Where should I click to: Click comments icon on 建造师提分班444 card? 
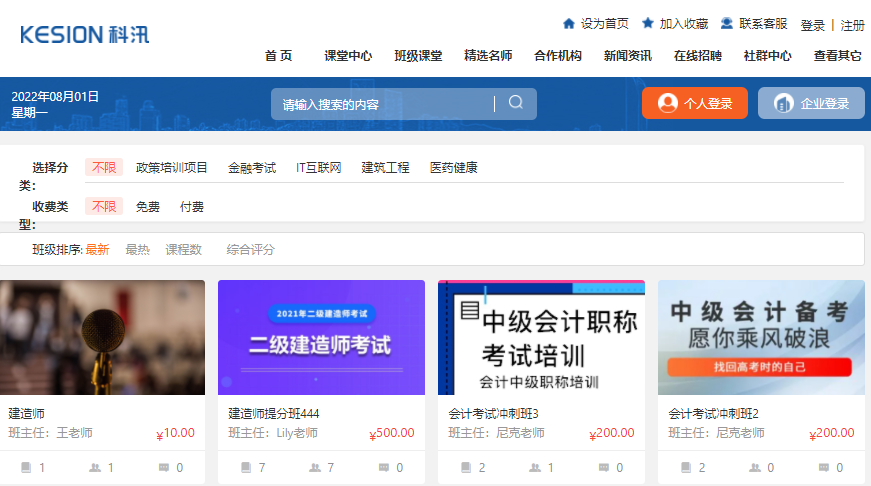point(384,468)
